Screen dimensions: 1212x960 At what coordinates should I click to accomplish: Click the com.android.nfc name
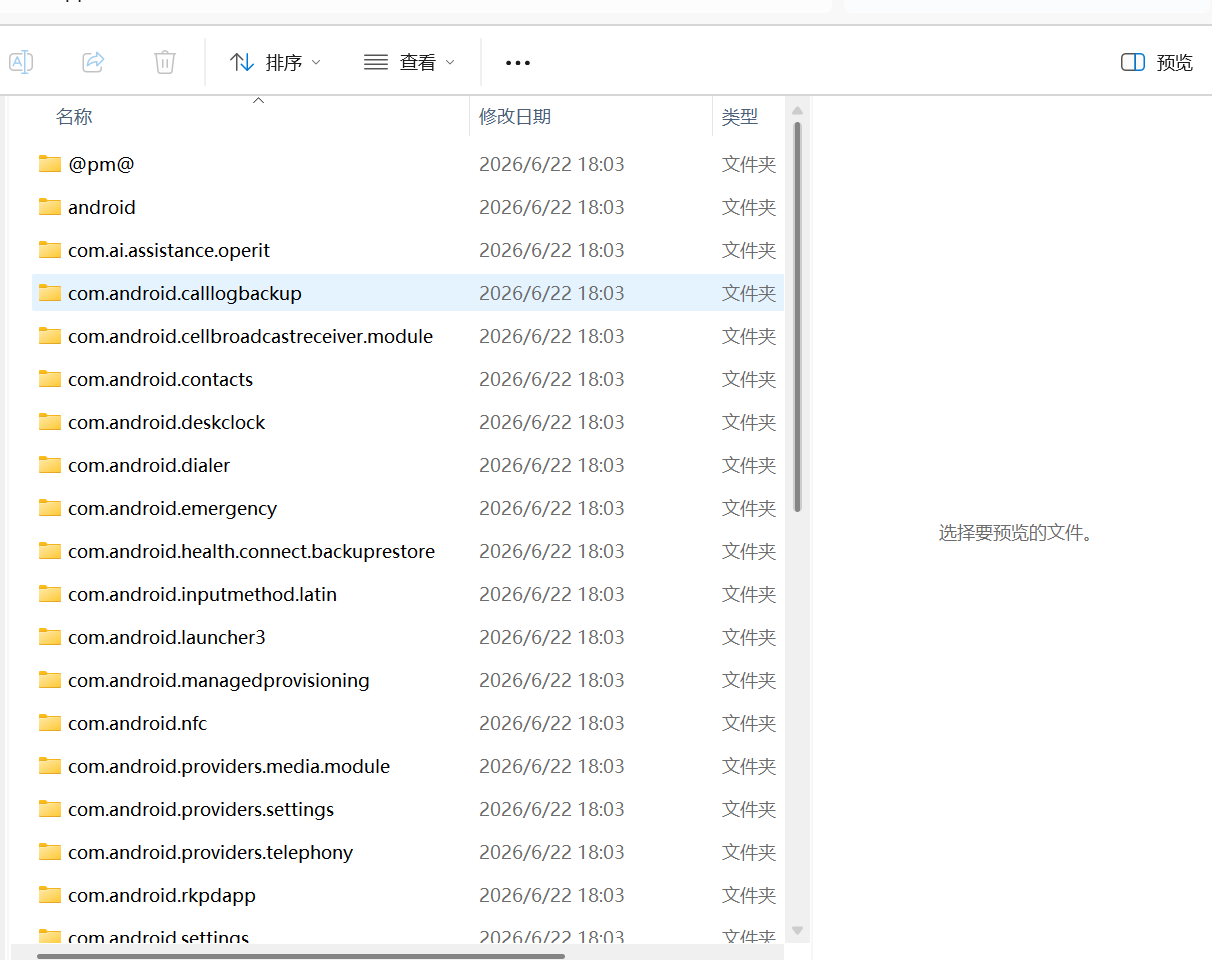(x=138, y=723)
